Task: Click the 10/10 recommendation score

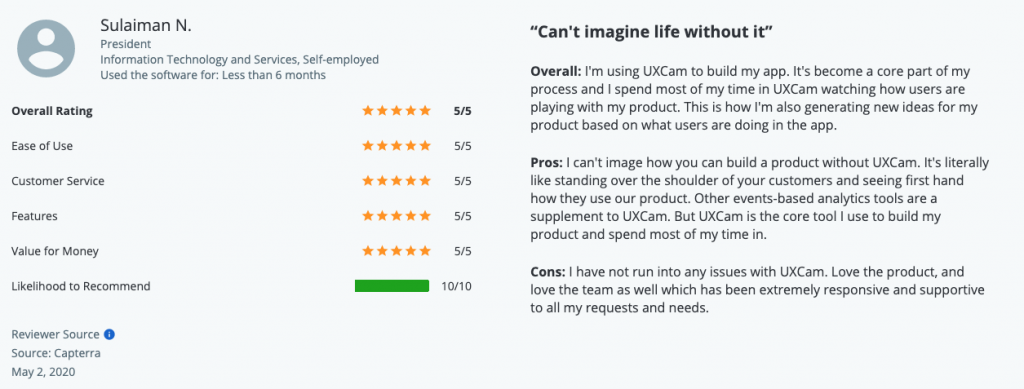Action: 456,286
